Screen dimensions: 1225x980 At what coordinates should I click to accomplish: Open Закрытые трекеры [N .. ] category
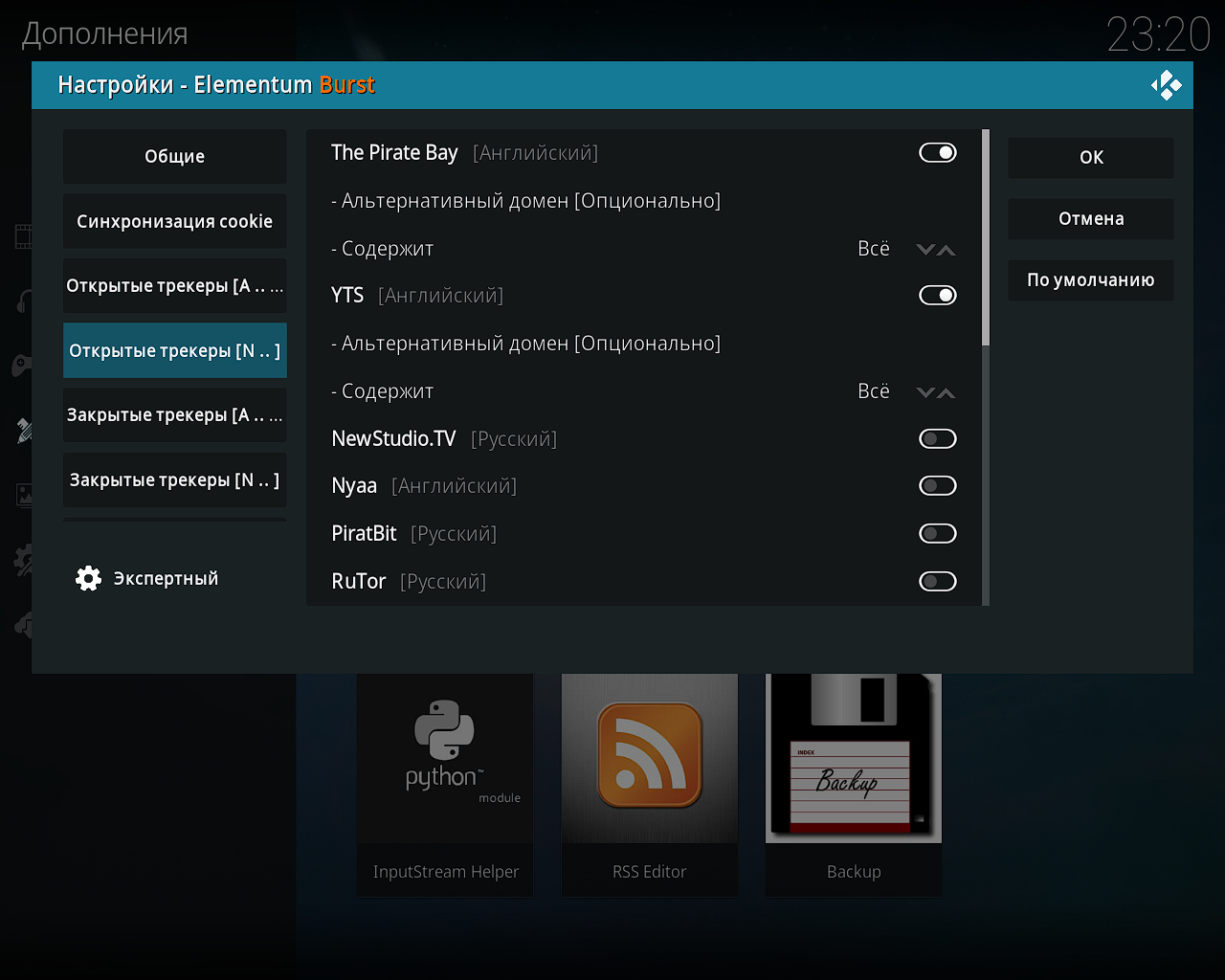(x=174, y=479)
